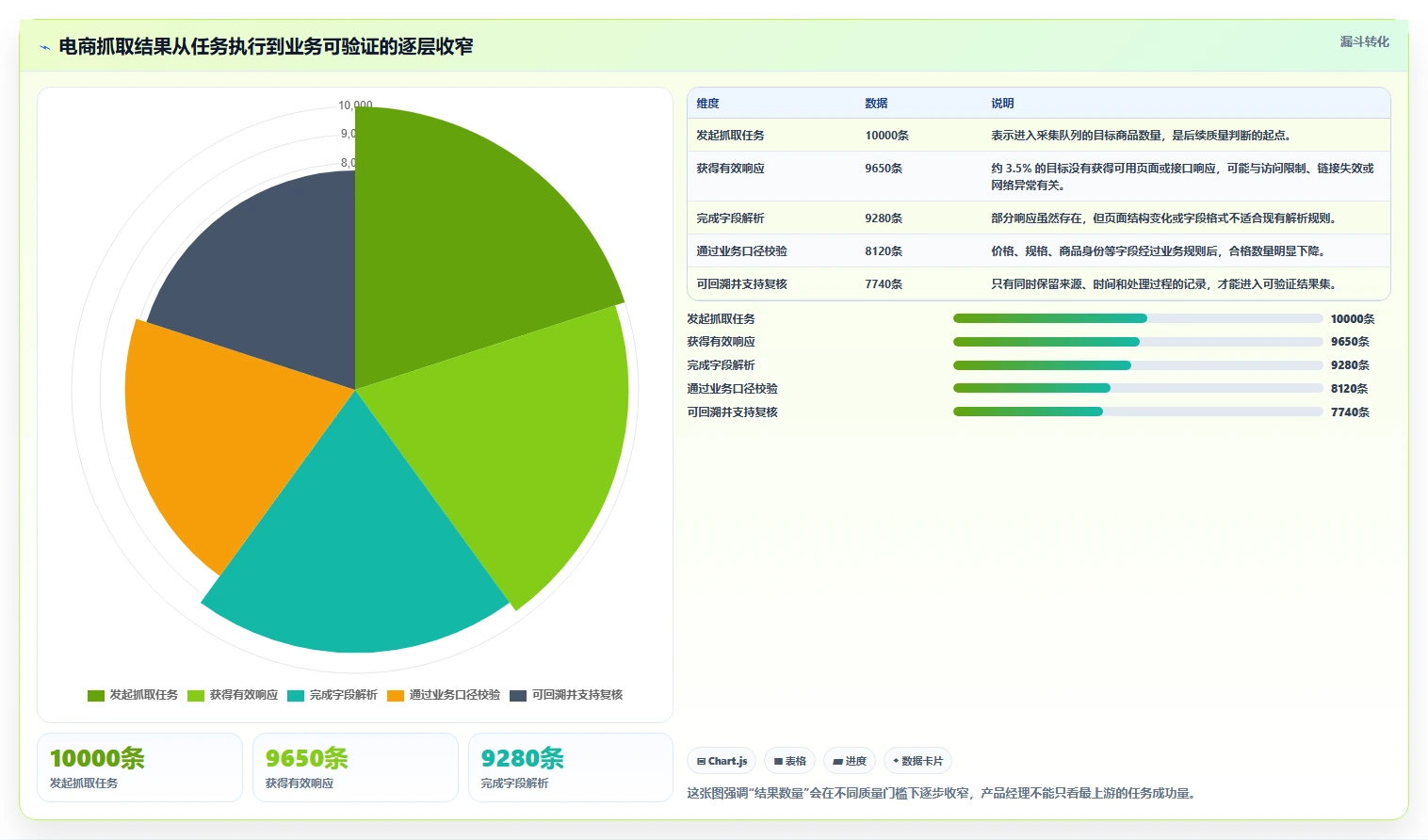Click legend label 完成字段解析
Viewport: 1428px width, 840px height.
coord(344,695)
